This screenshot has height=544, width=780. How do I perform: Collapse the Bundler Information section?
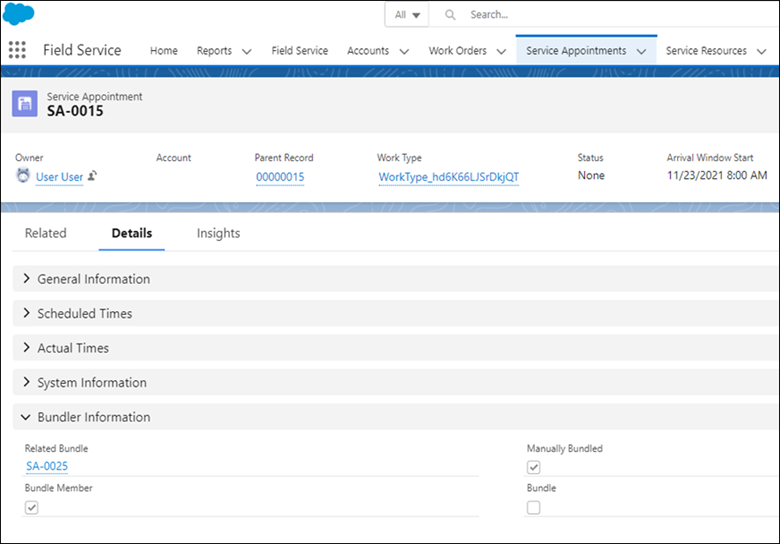[x=395, y=417]
